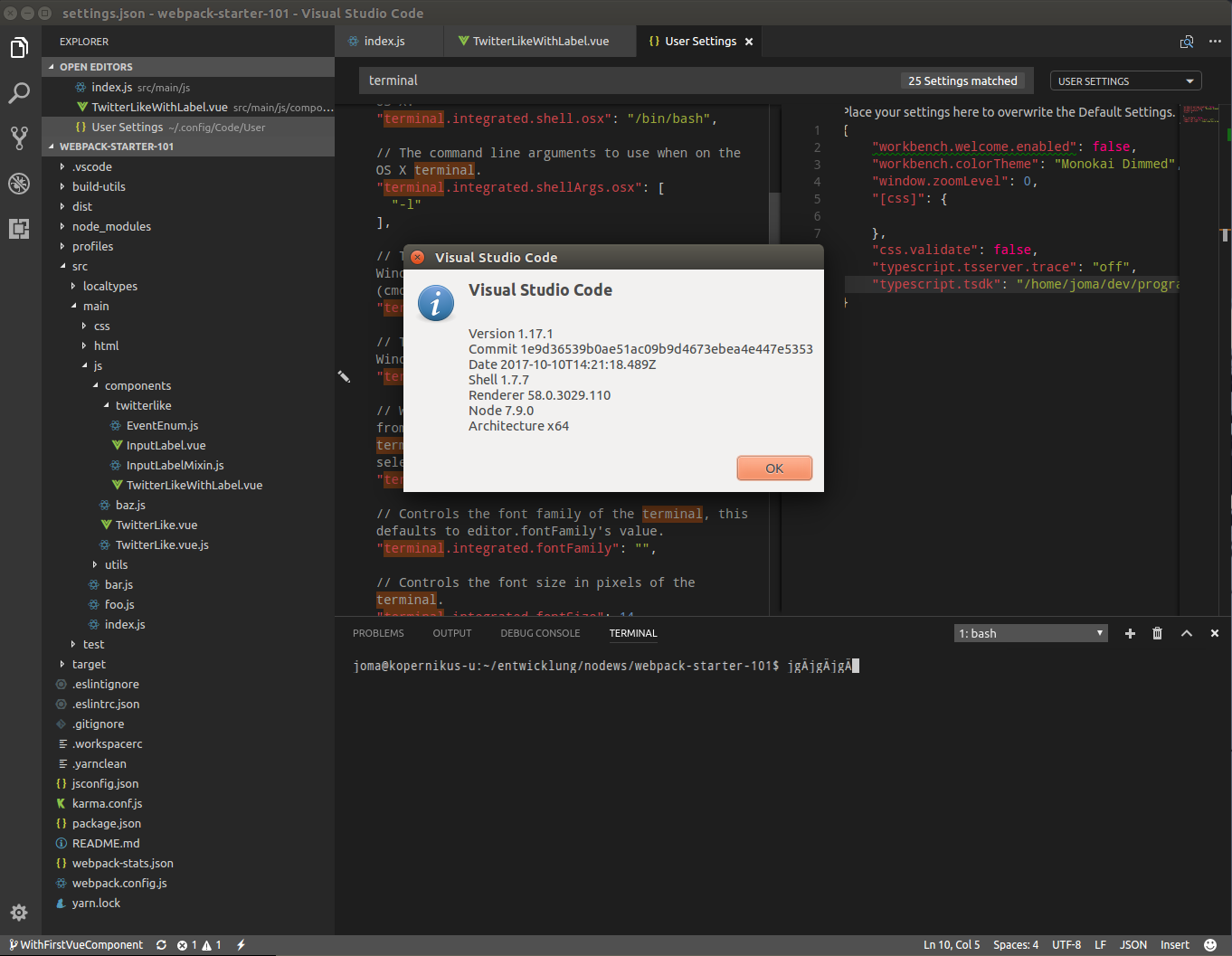Image resolution: width=1232 pixels, height=956 pixels.
Task: Open InputLabelMixin.js in explorer
Action: click(x=188, y=465)
